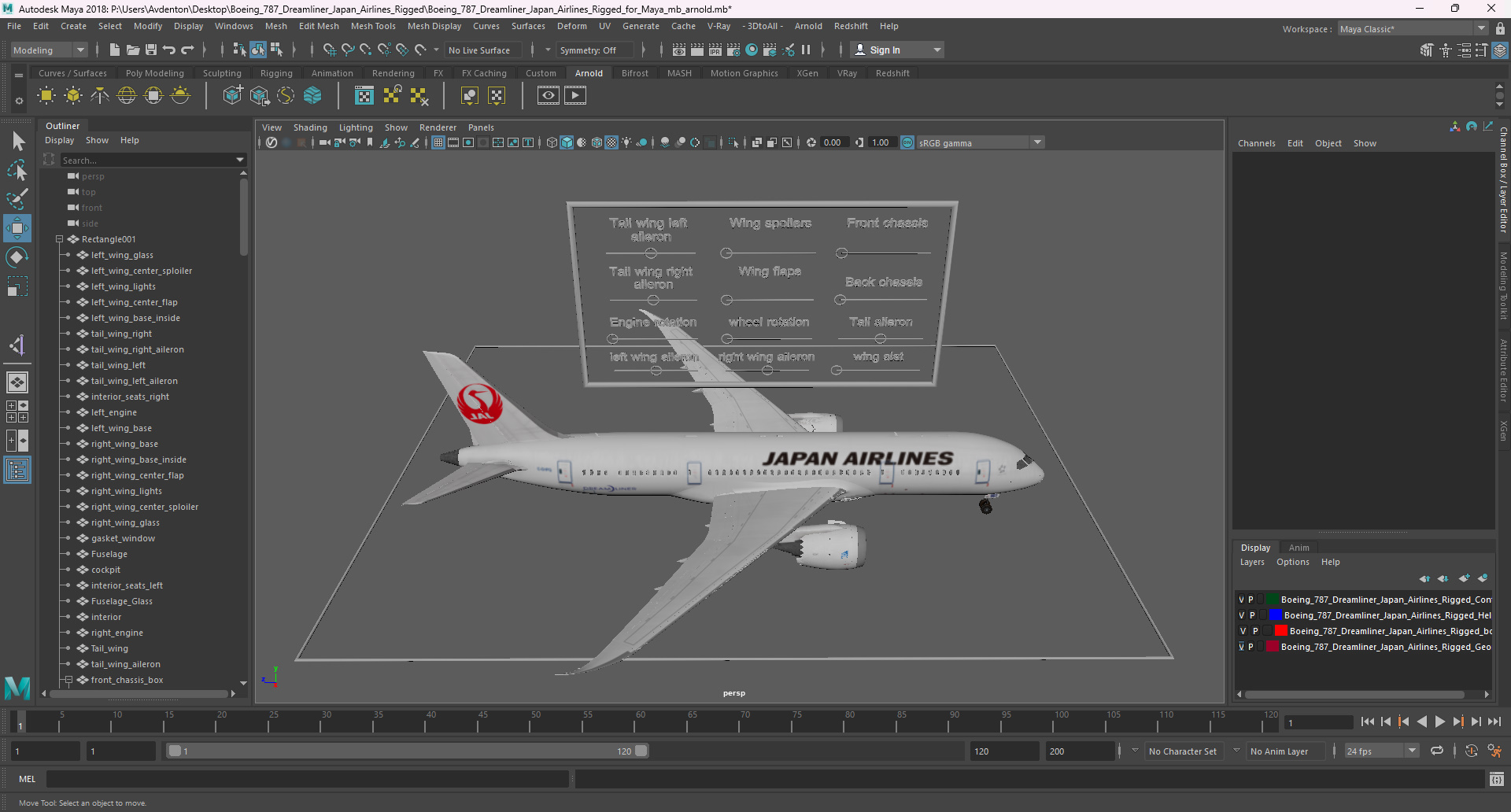Click the green color swatch of Con layer
The image size is (1511, 812).
(1273, 600)
